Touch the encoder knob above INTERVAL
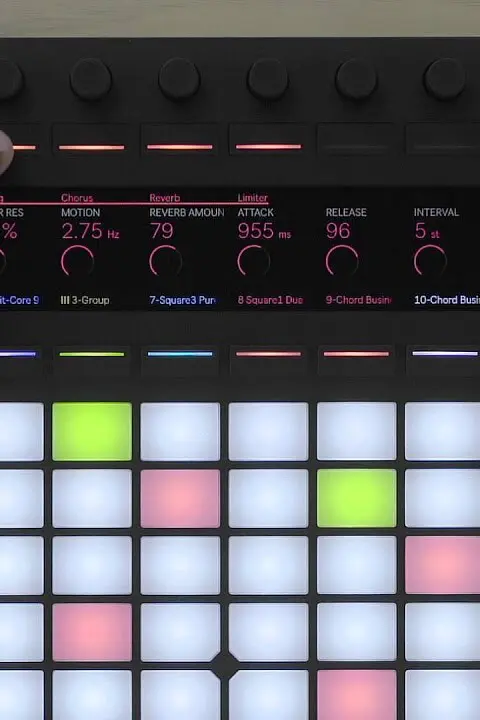Screen dimensions: 480x720 click(444, 79)
